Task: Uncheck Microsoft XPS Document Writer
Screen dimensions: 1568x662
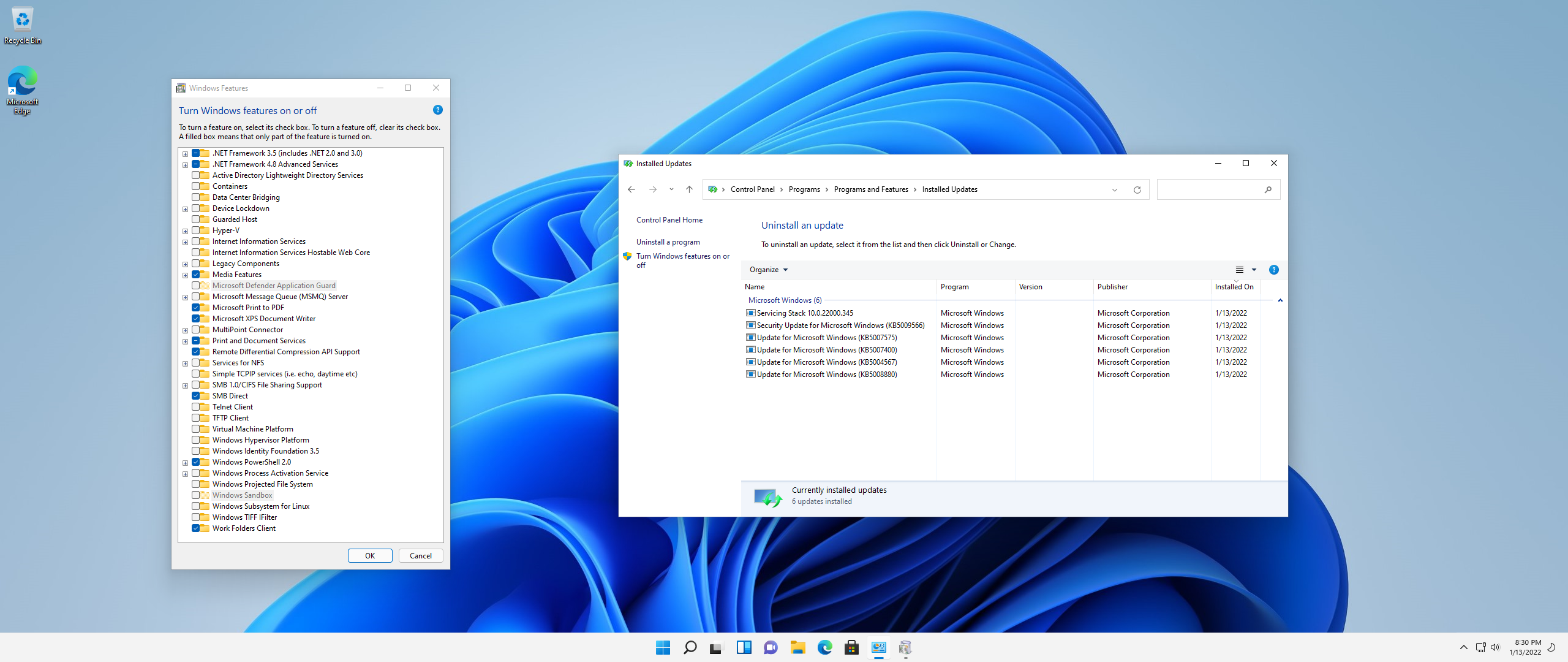Action: point(195,319)
